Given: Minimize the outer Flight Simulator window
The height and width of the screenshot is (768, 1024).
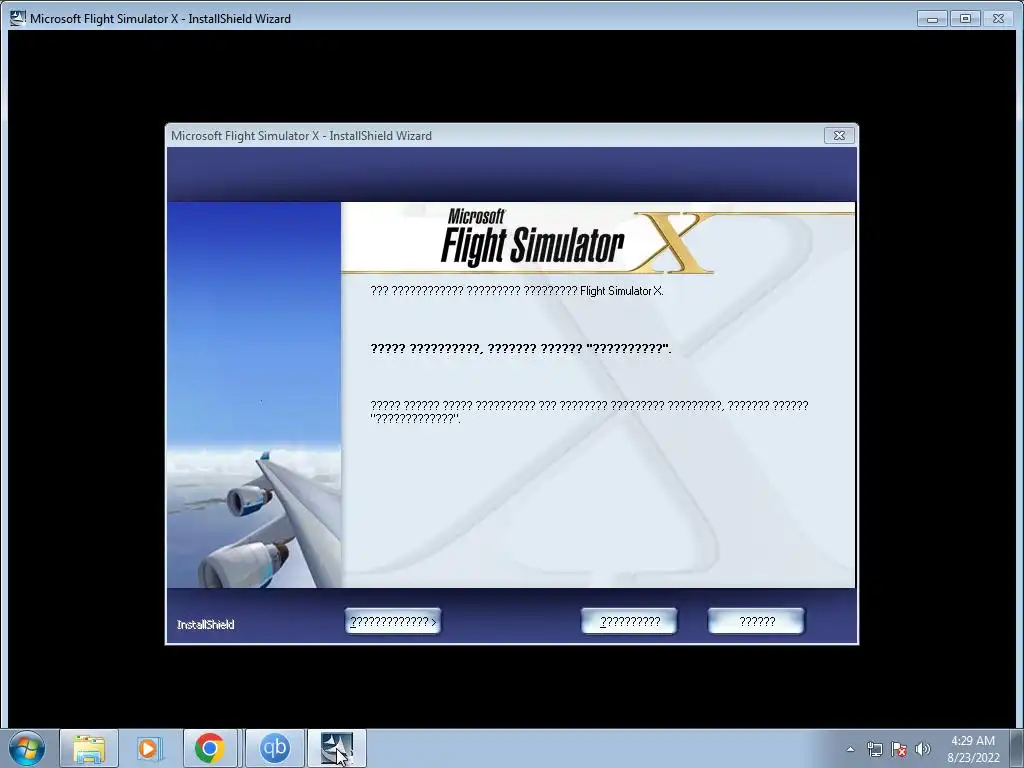Looking at the screenshot, I should tap(933, 19).
